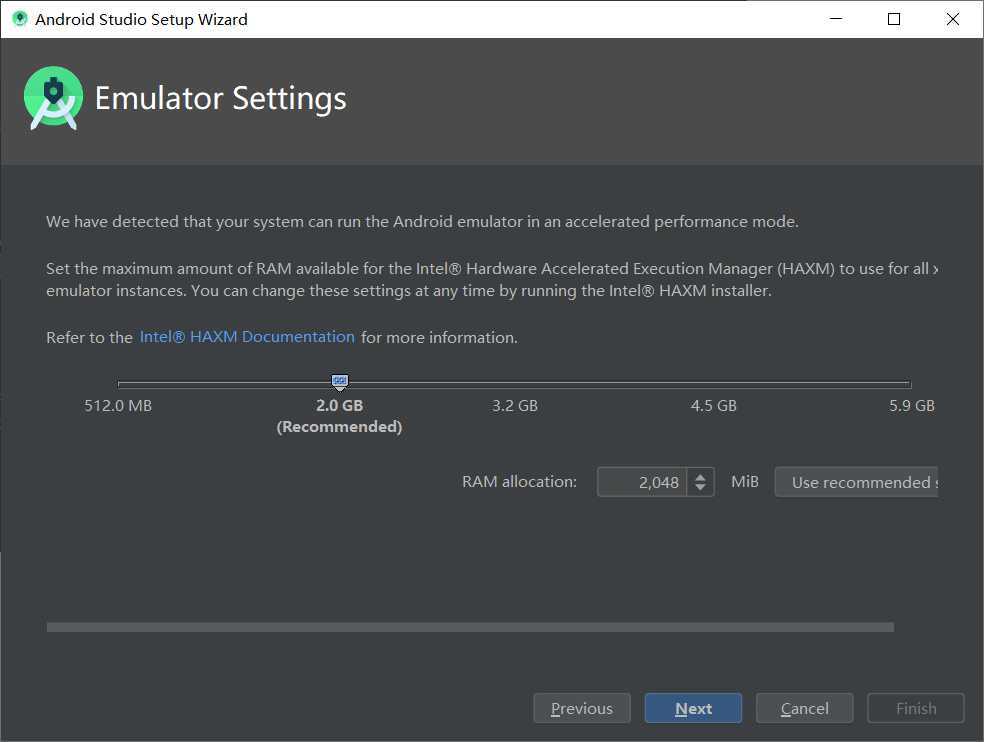984x742 pixels.
Task: Click the 4.5 GB slider tick label
Action: point(714,406)
